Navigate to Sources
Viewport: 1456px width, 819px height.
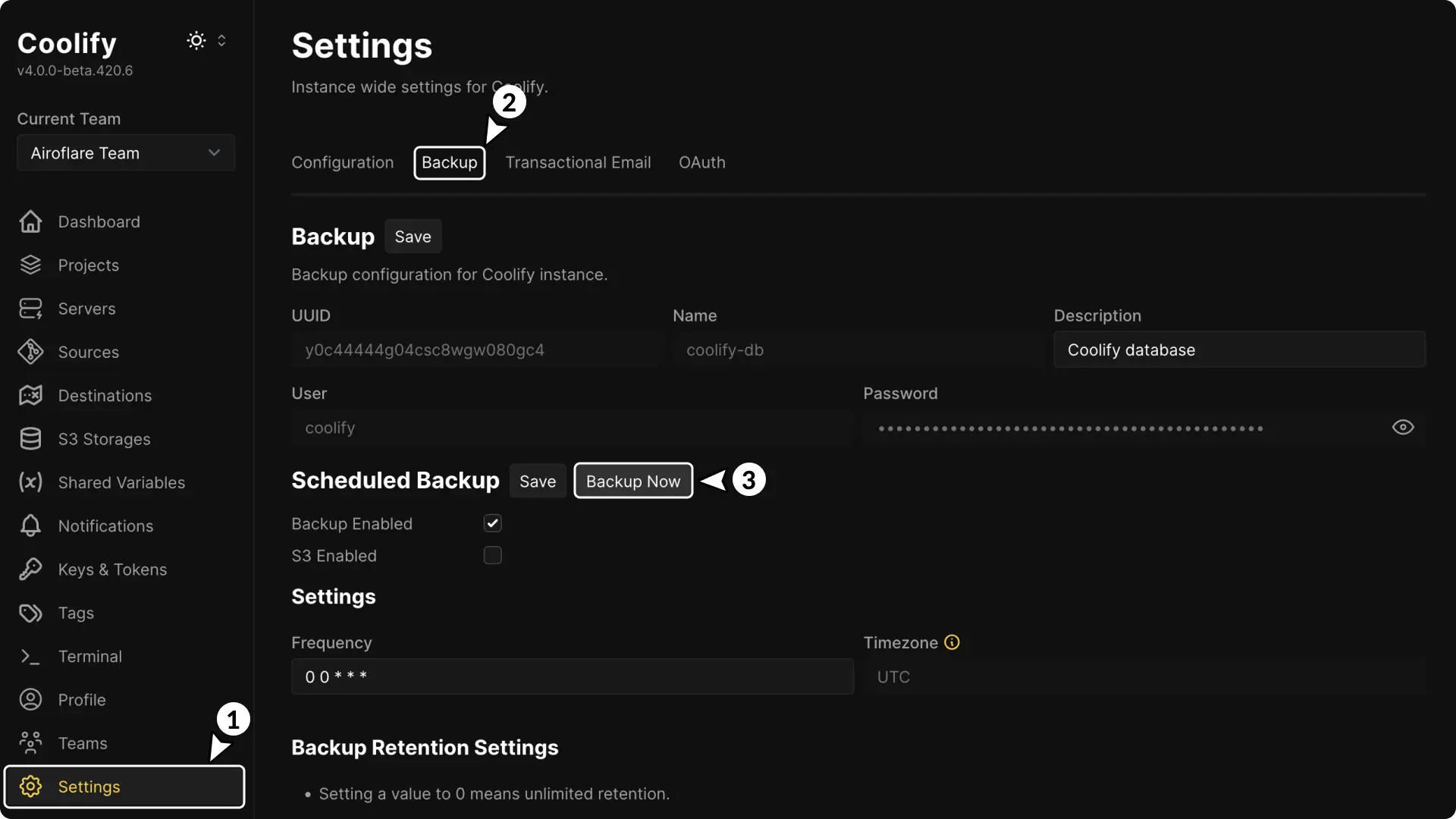[89, 352]
